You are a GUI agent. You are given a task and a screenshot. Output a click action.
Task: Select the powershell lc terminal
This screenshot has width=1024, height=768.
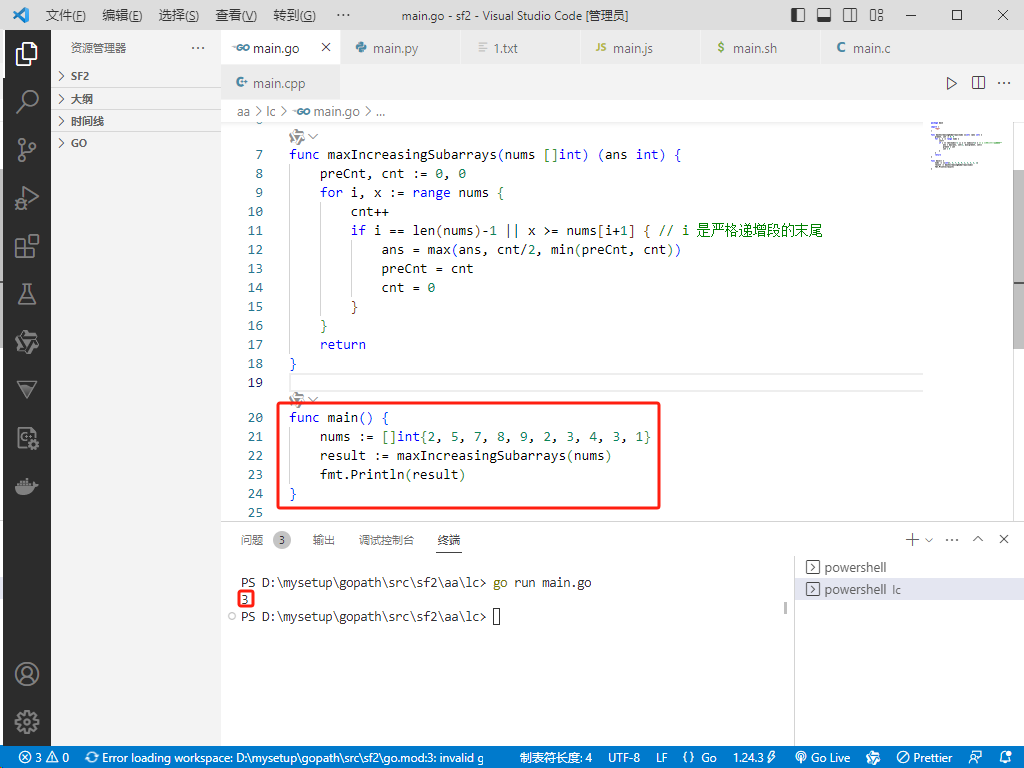pyautogui.click(x=910, y=589)
